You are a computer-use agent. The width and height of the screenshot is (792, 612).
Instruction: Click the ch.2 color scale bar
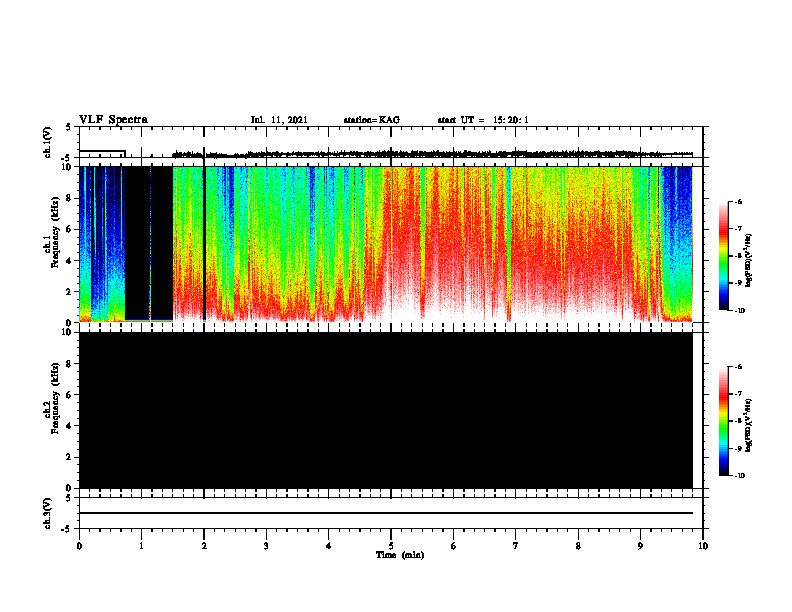pos(724,421)
